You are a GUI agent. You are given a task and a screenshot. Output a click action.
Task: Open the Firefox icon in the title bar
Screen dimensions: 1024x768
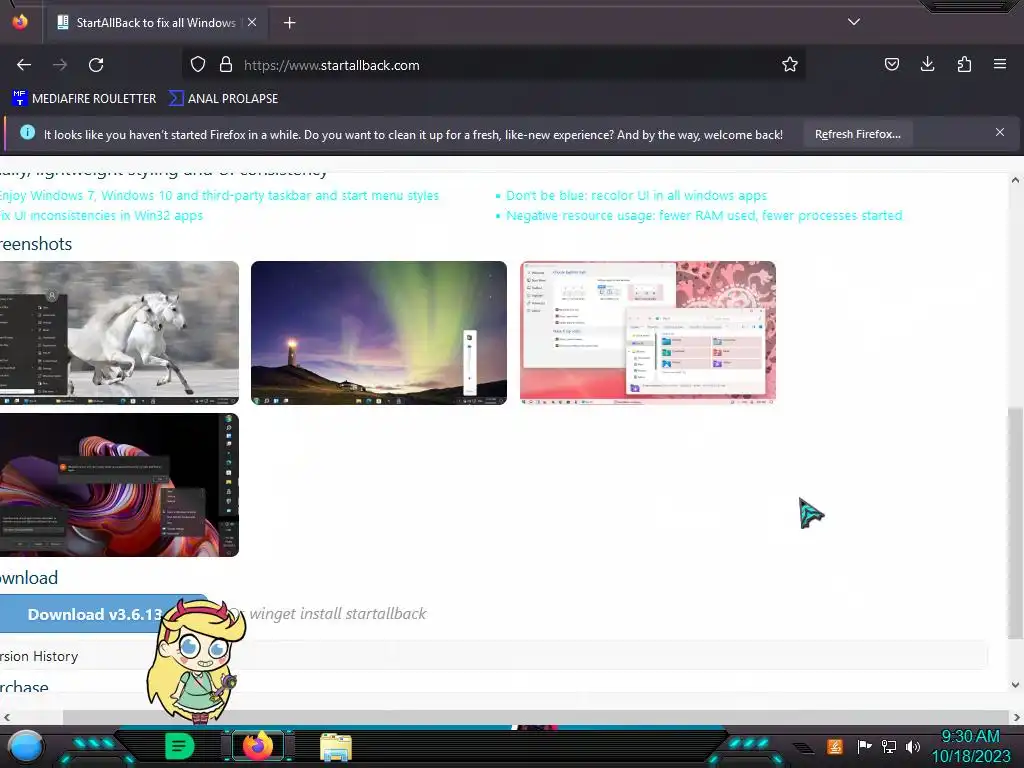[x=20, y=22]
